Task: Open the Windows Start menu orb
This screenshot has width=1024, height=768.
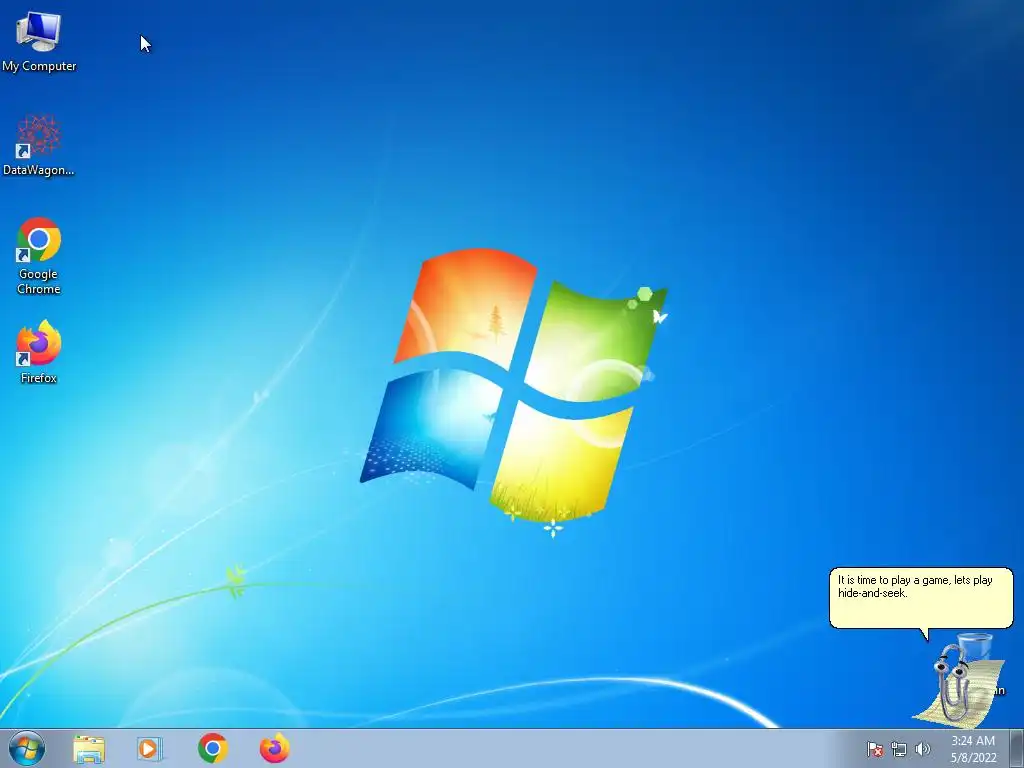Action: point(27,748)
